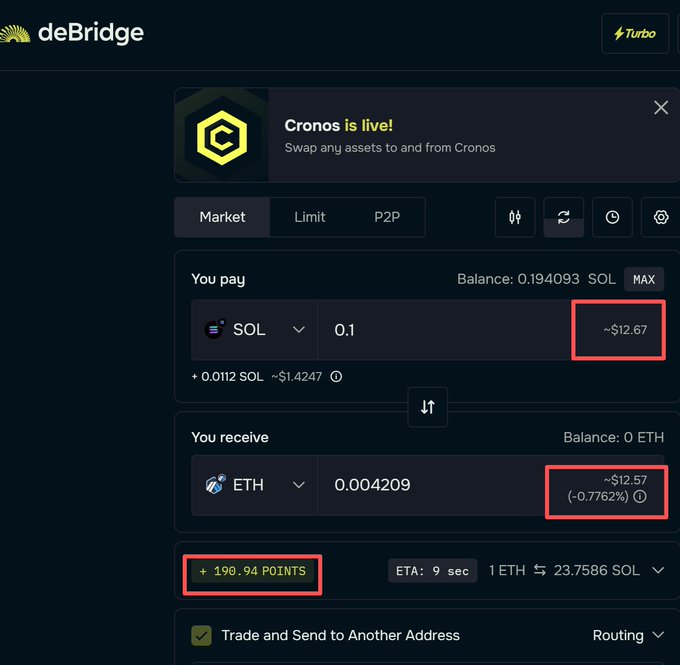Toggle Trade and Send to Another Address
Image resolution: width=680 pixels, height=665 pixels.
[202, 635]
